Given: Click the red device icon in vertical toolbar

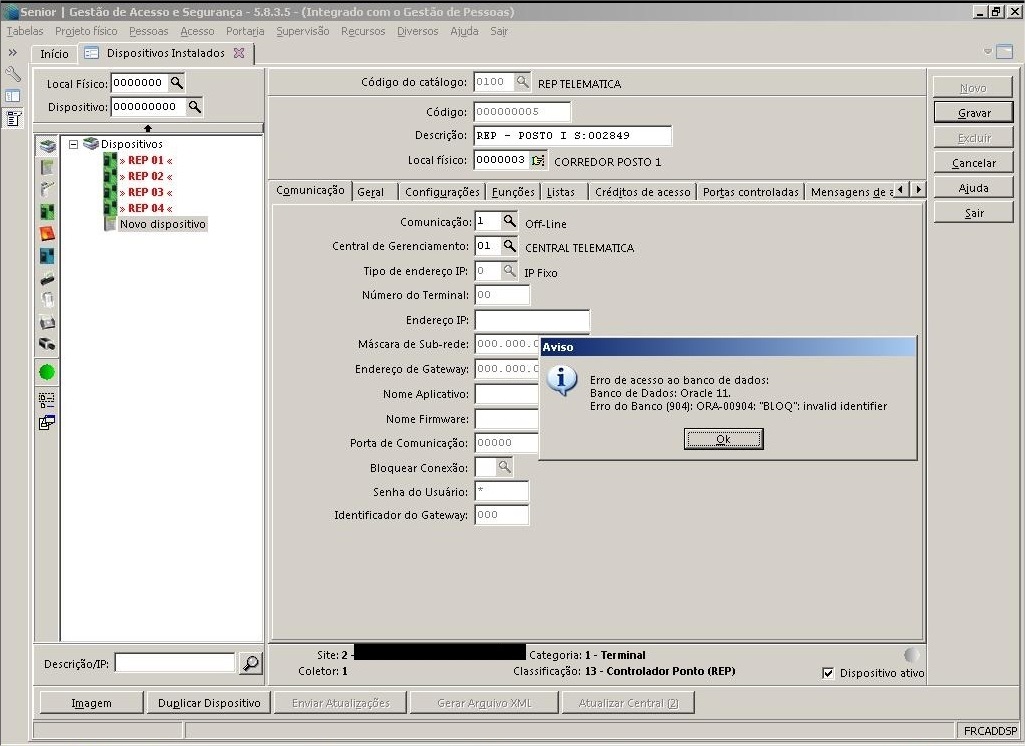Looking at the screenshot, I should click(x=47, y=234).
